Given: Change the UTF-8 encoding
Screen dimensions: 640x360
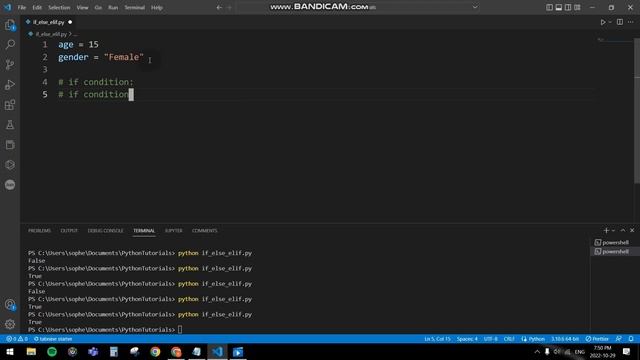Looking at the screenshot, I should click(491, 339).
